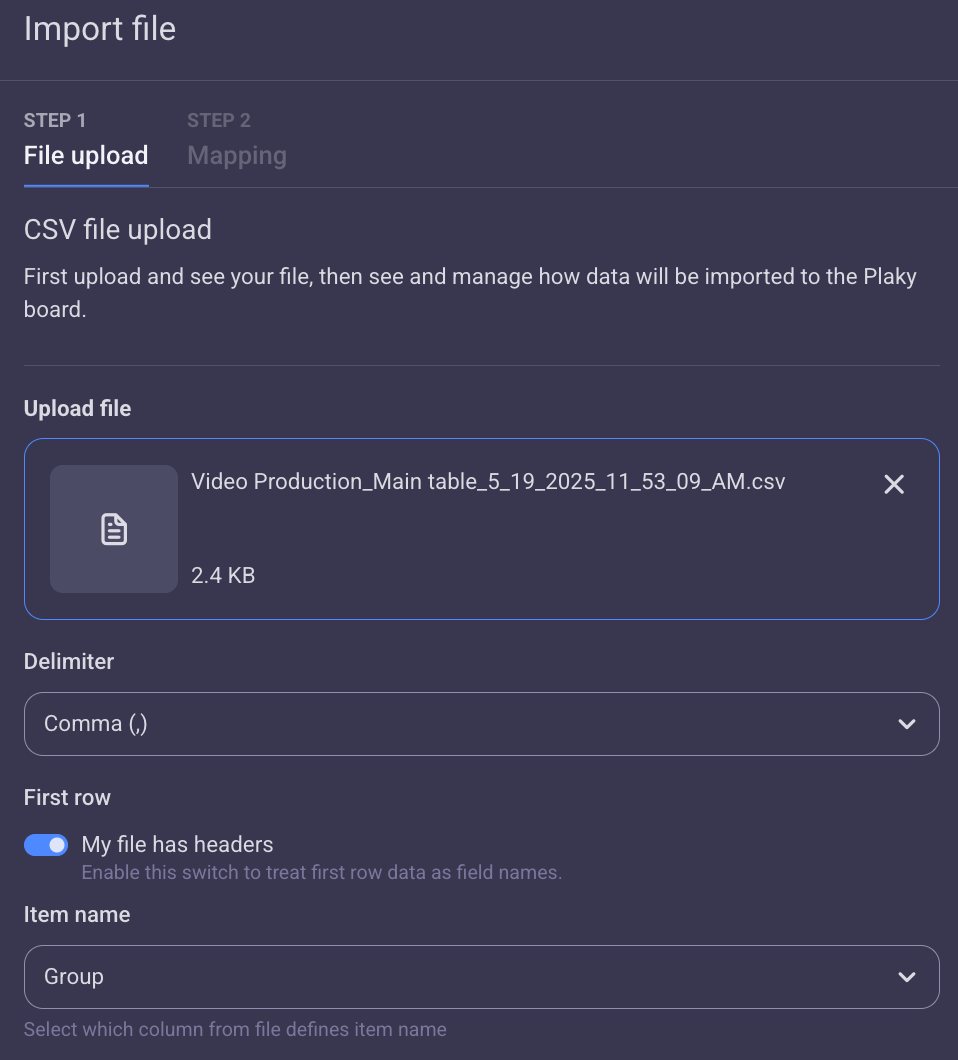958x1060 pixels.
Task: Click the chevron on the Delimiter field
Action: [x=907, y=723]
